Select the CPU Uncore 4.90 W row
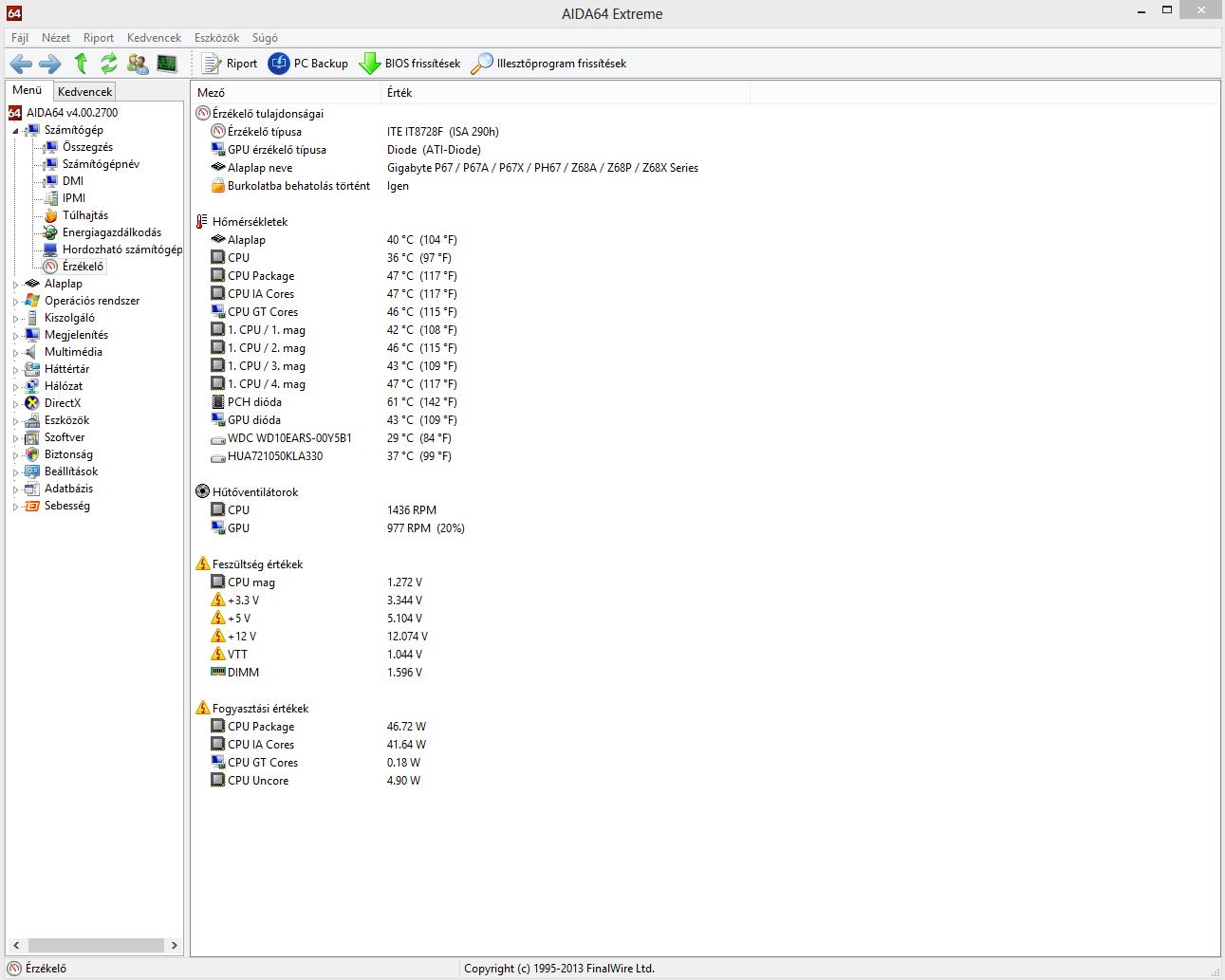This screenshot has width=1225, height=980. (x=315, y=781)
